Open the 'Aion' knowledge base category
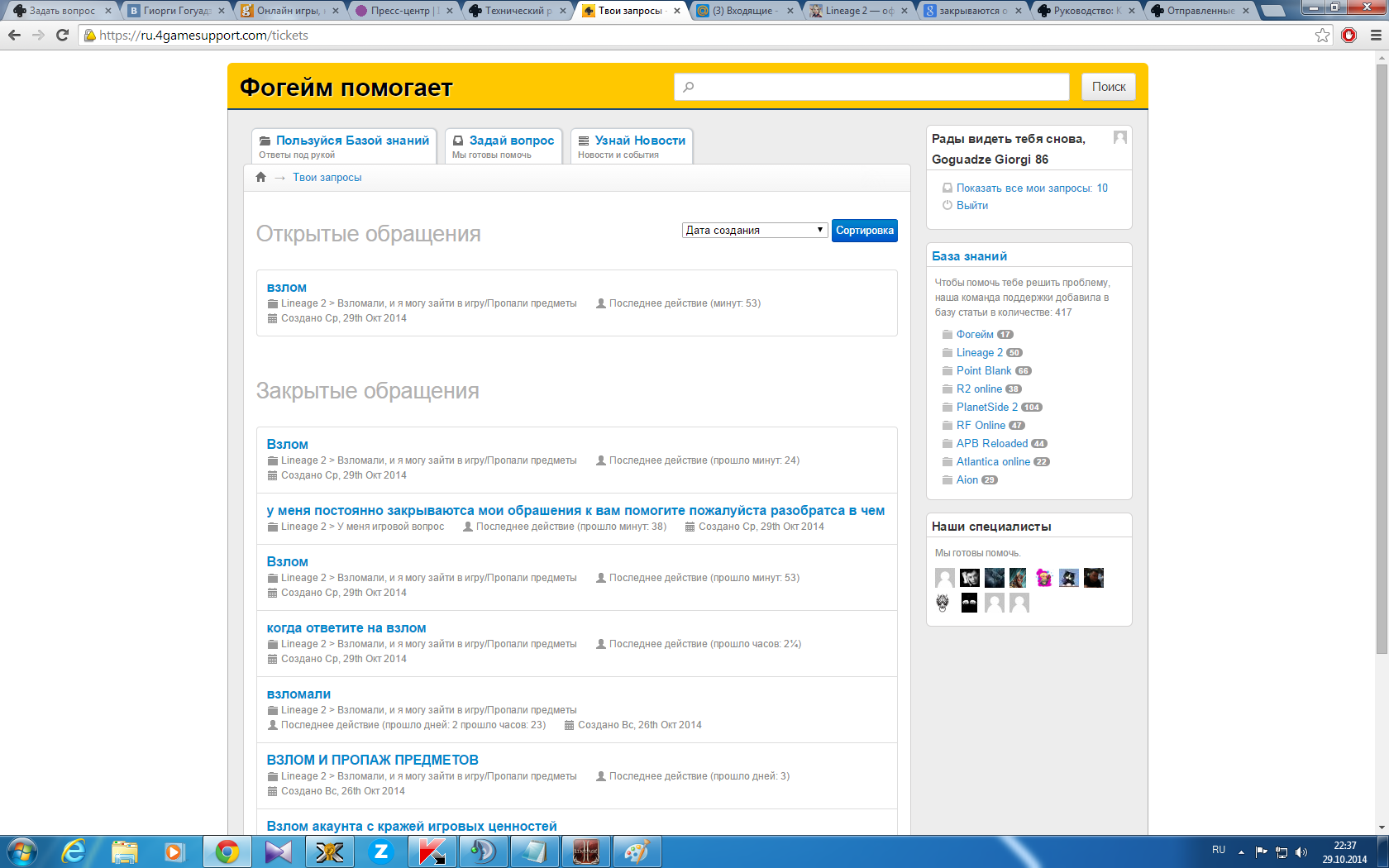The image size is (1389, 868). 967,480
